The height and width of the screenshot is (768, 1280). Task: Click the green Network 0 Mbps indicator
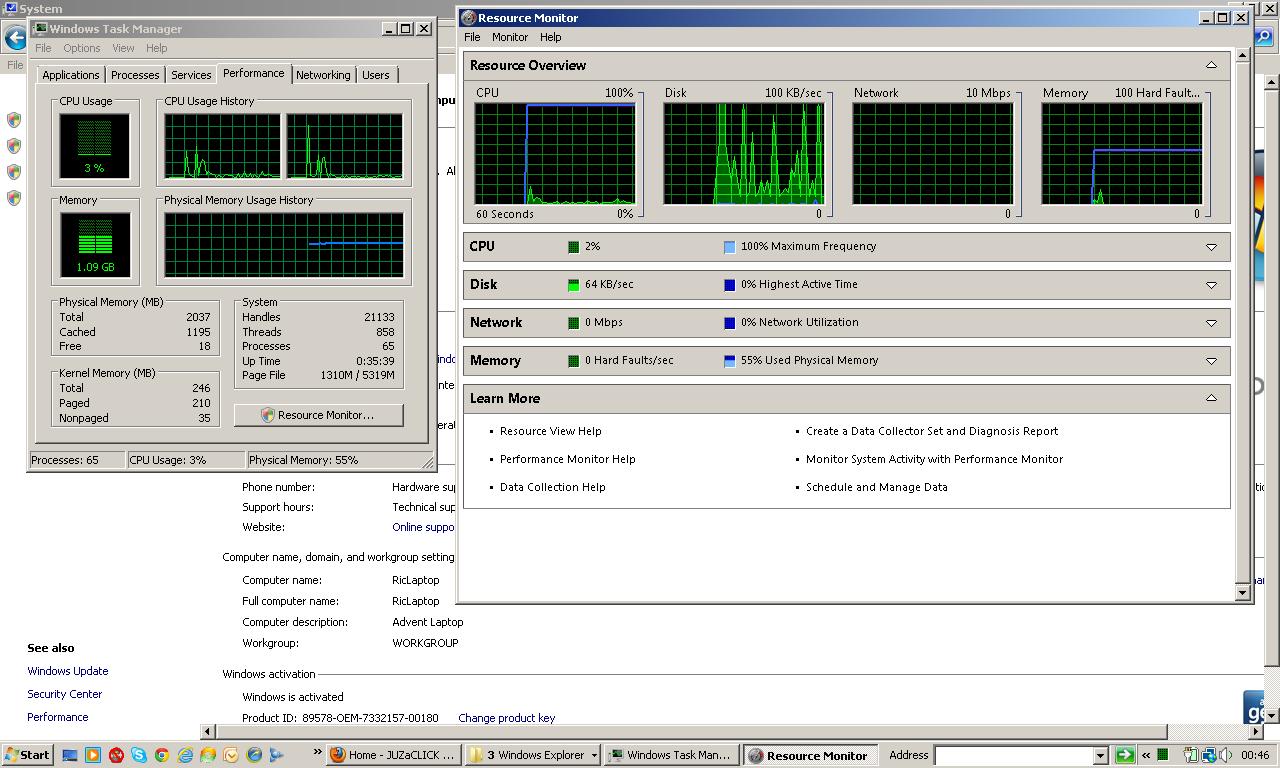tap(573, 323)
